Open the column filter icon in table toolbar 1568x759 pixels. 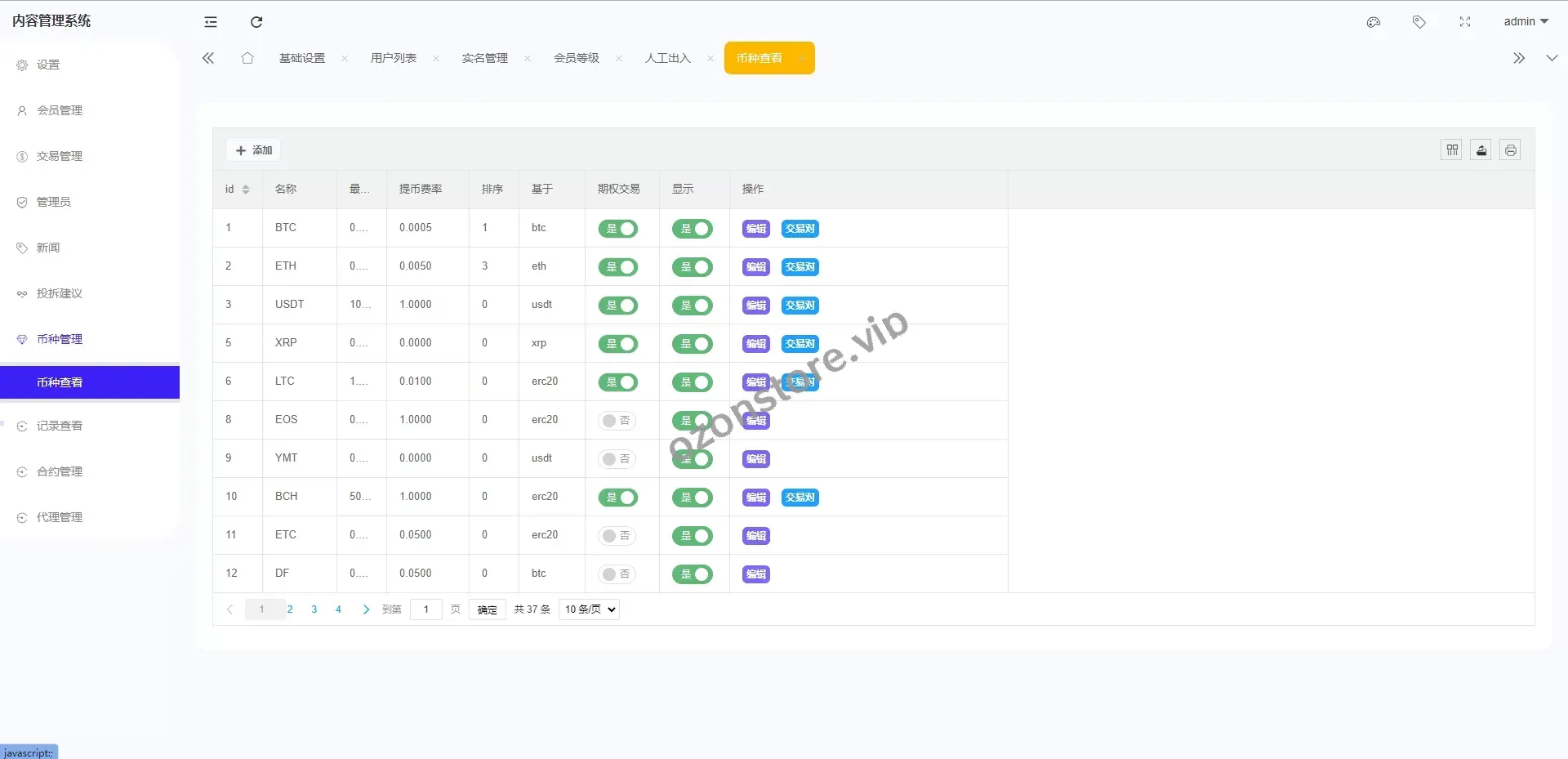tap(1452, 150)
